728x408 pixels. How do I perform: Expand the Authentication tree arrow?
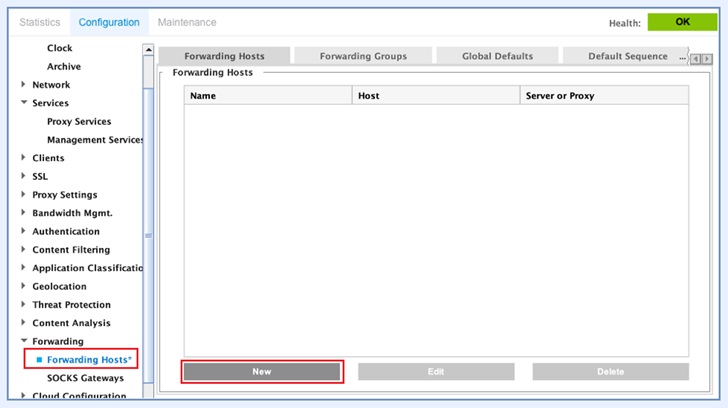(23, 231)
